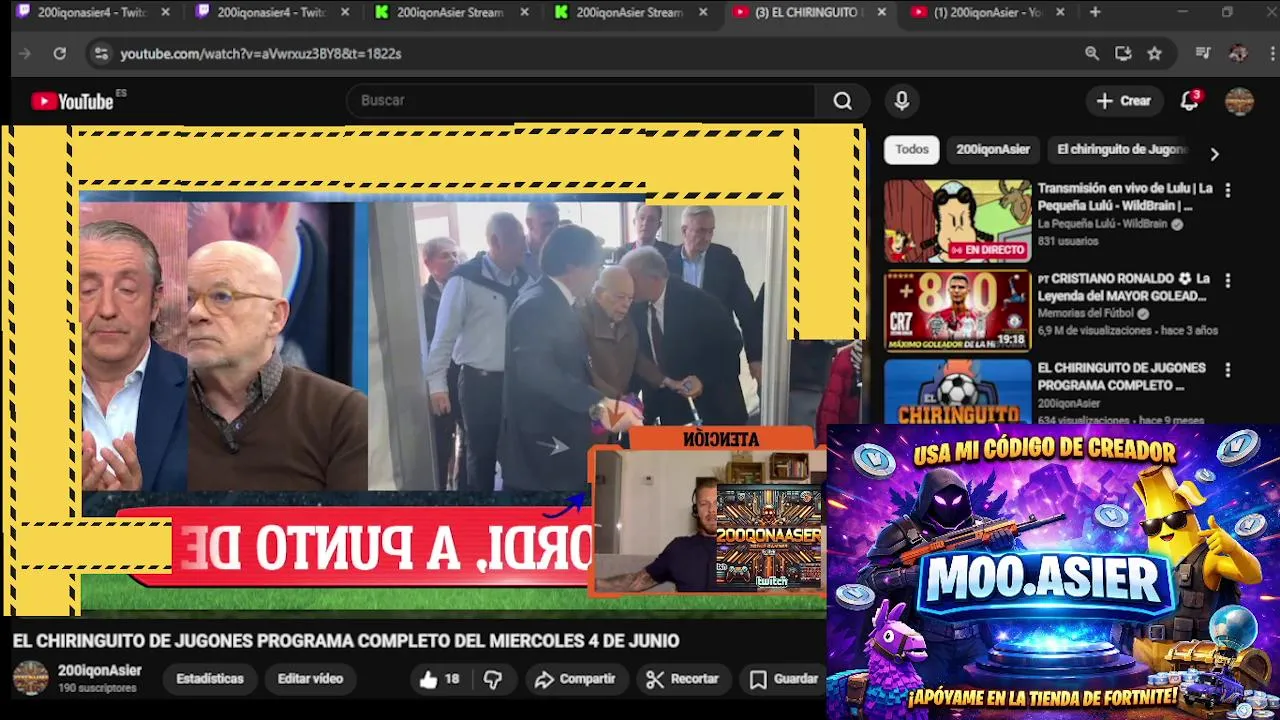The image size is (1280, 720).
Task: Click Editar vídeo
Action: 310,679
